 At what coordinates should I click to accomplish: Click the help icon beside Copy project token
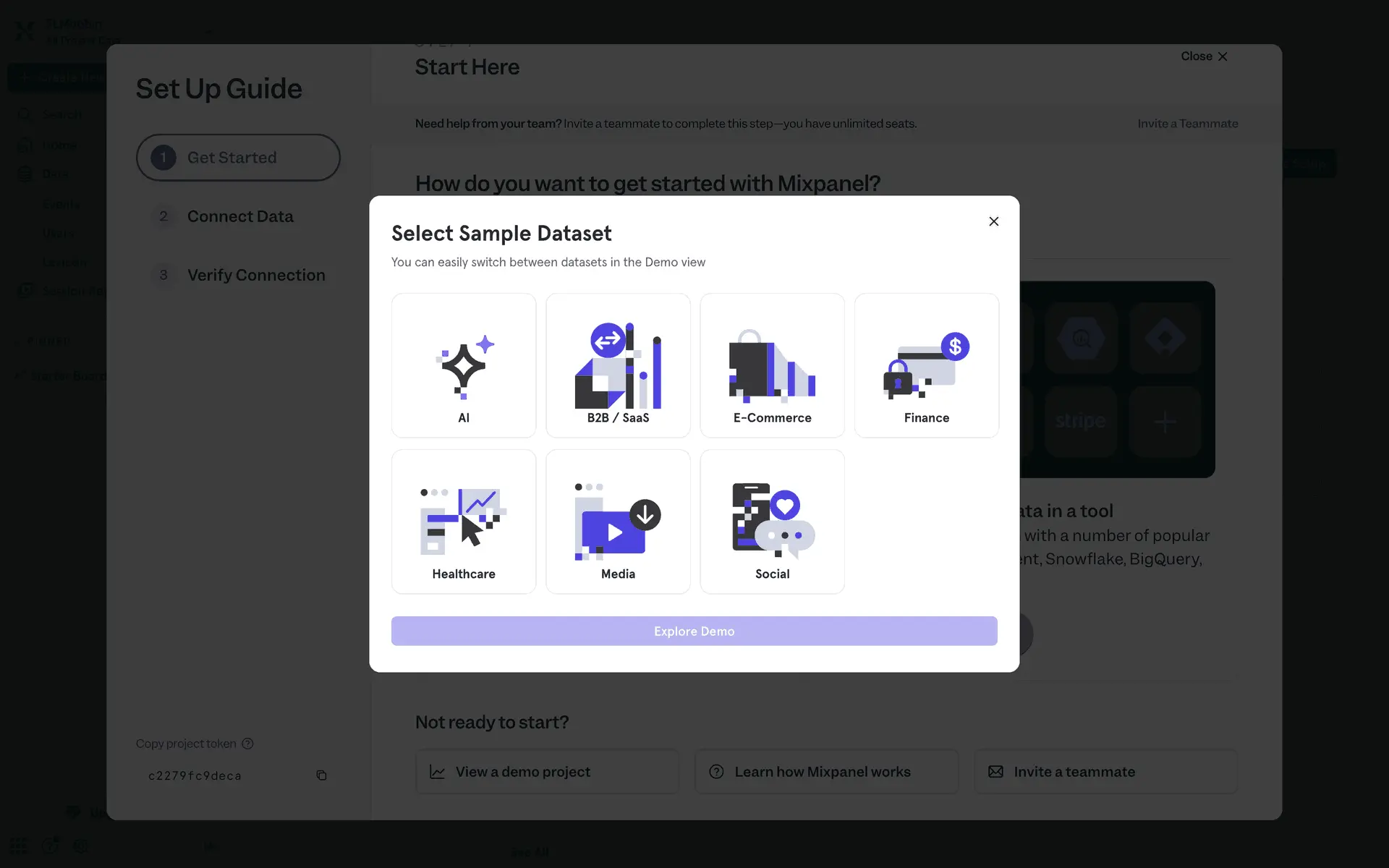pos(247,744)
